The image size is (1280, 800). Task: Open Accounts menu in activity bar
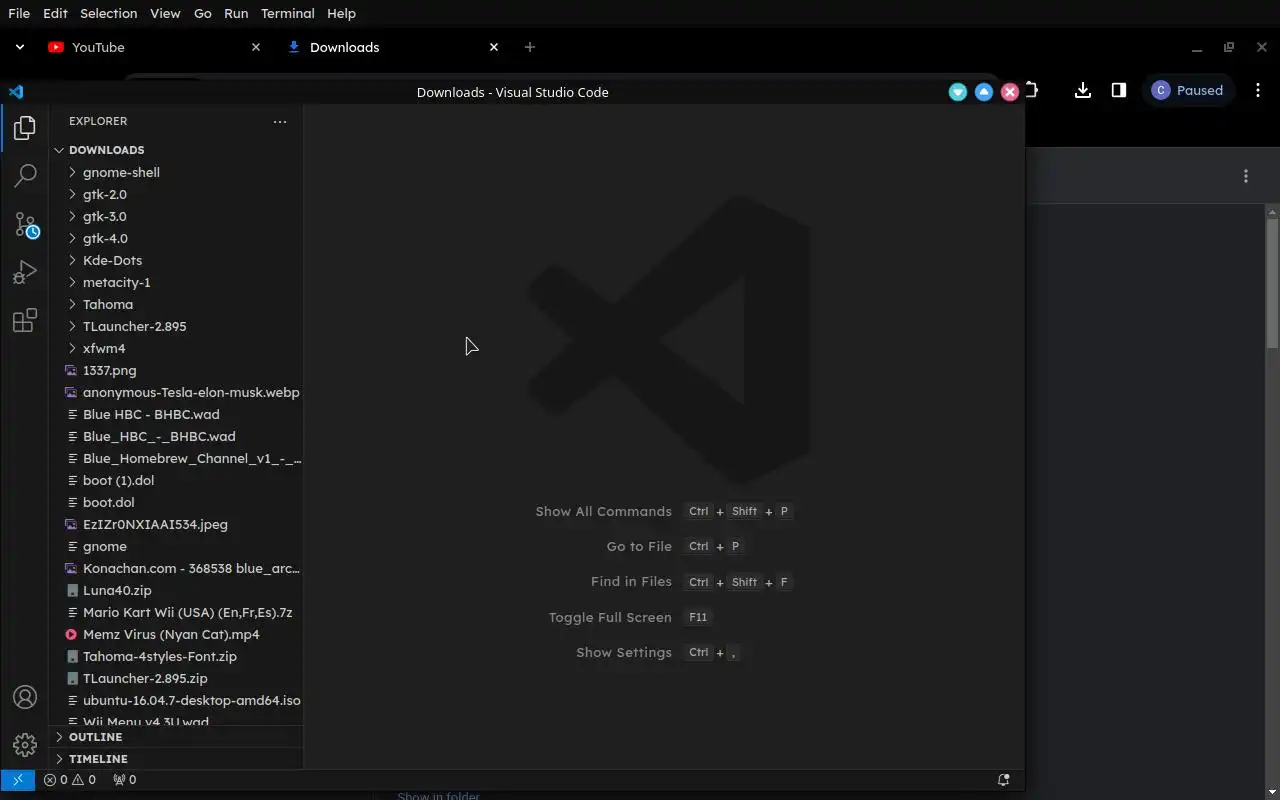[x=25, y=697]
